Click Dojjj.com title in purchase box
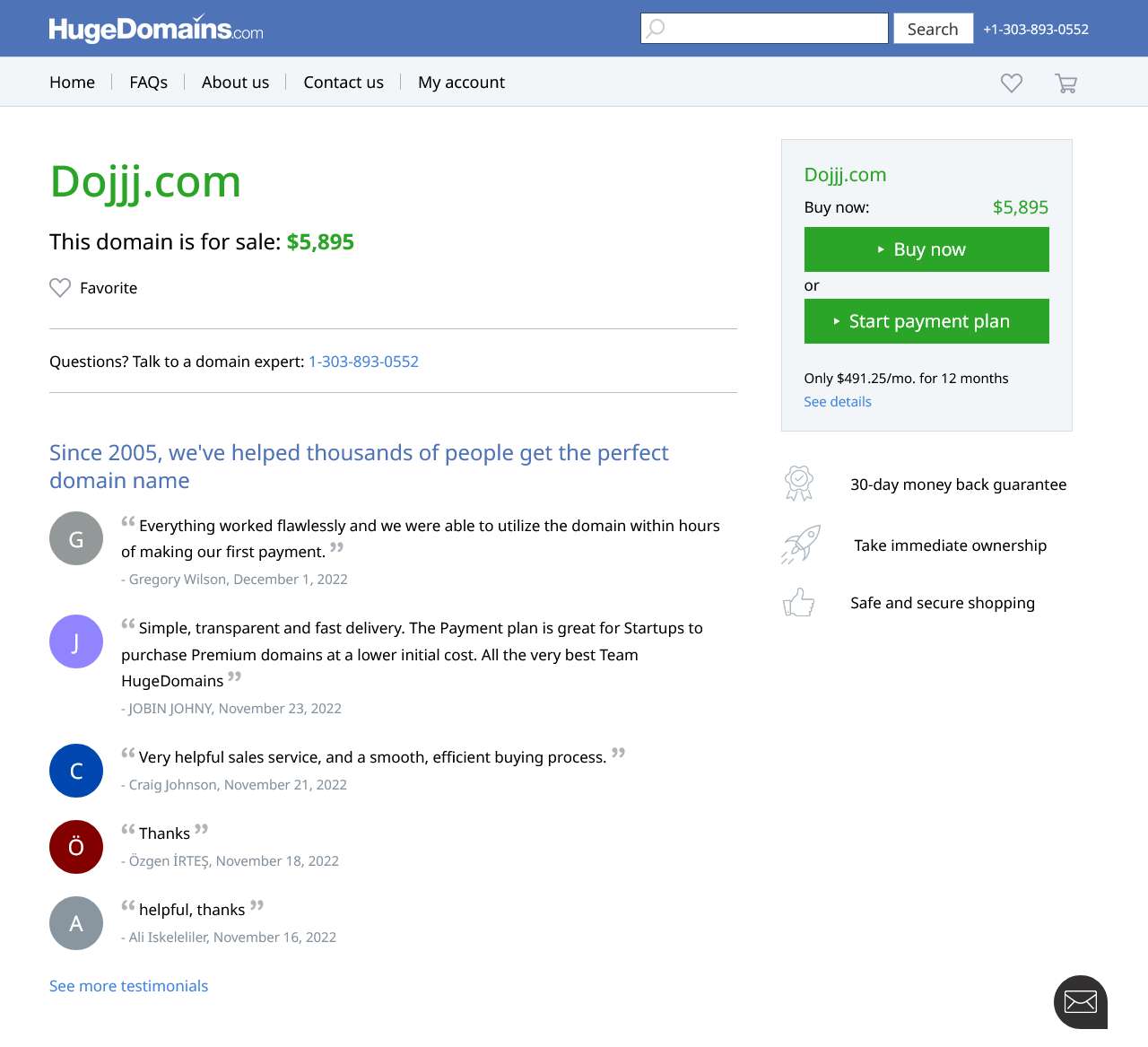 click(x=845, y=175)
